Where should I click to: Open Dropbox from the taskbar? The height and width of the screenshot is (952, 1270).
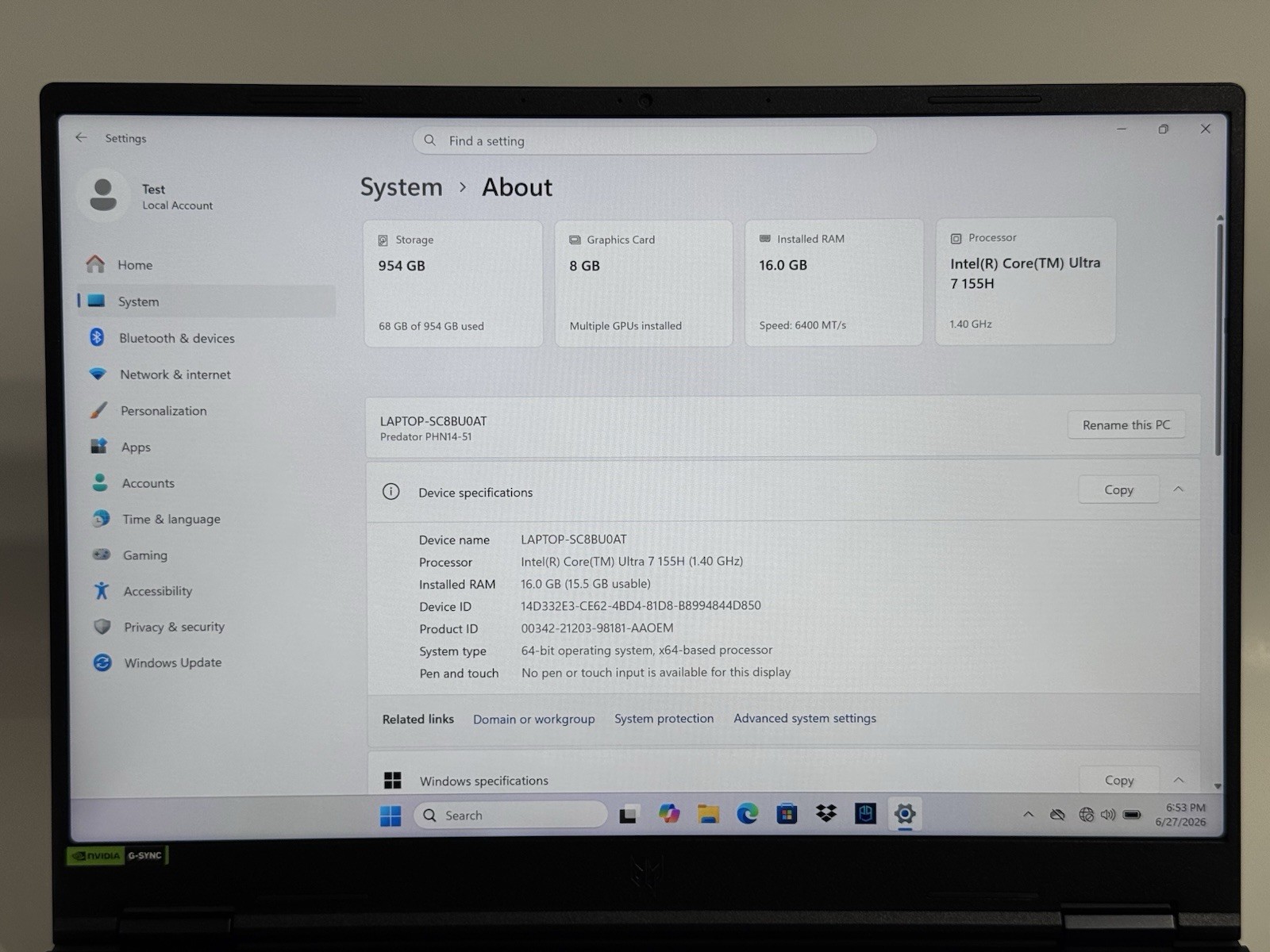point(826,814)
